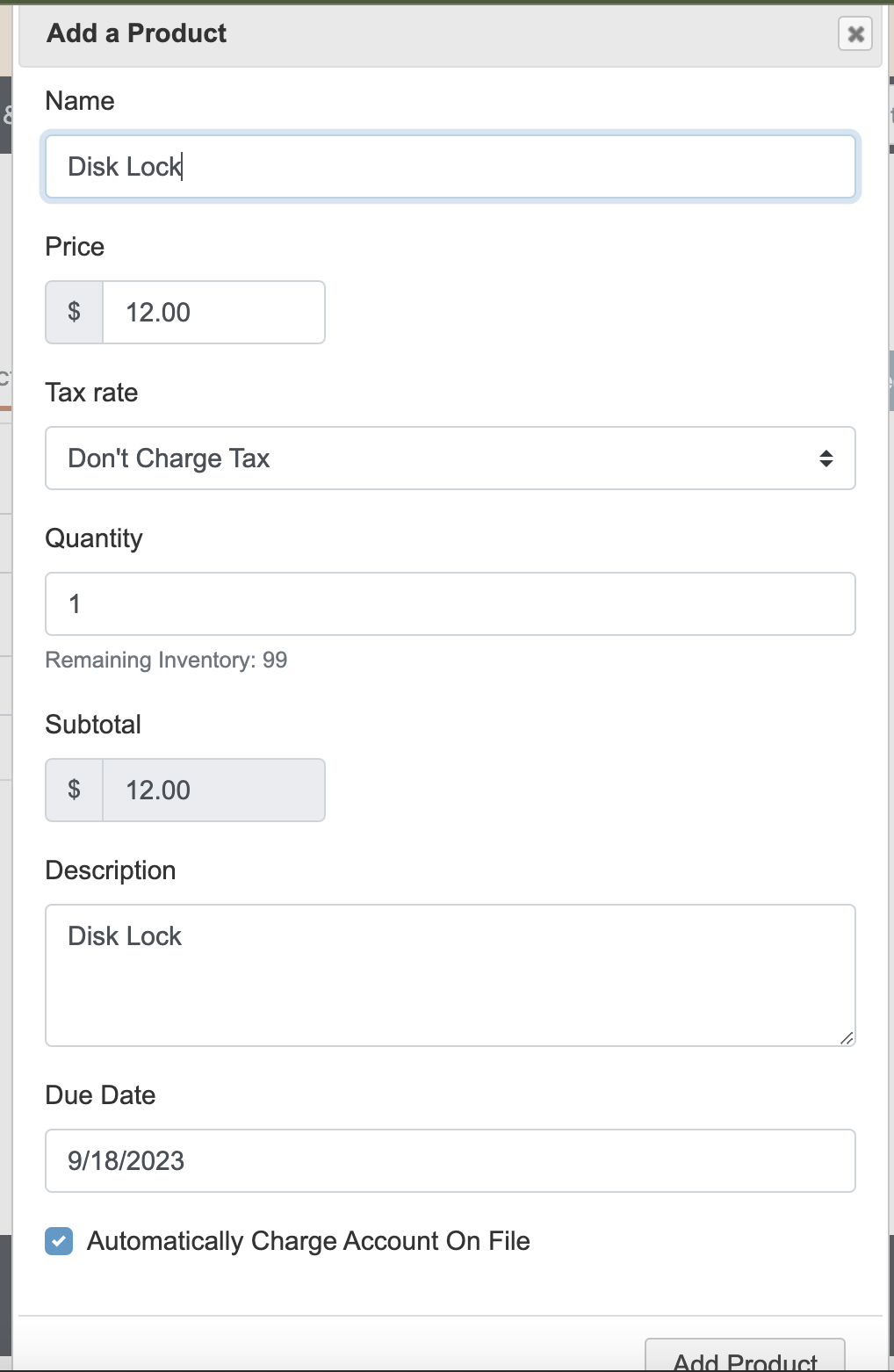
Task: Select the Don't Charge Tax option text
Action: pos(169,459)
